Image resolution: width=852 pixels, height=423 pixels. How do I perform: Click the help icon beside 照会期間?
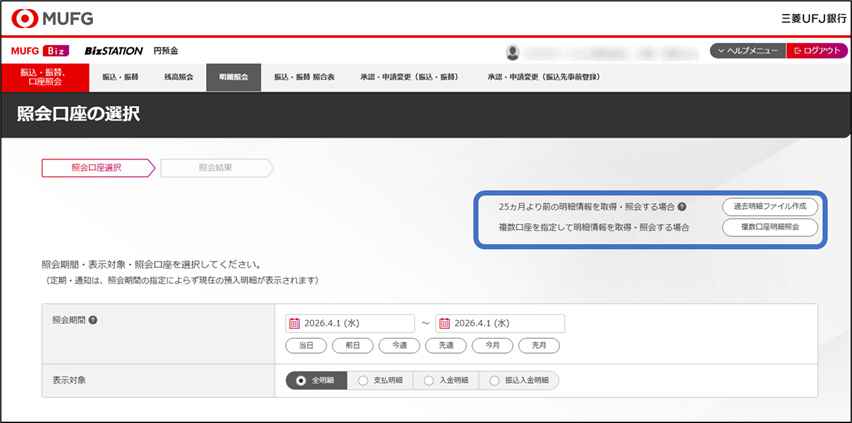point(93,321)
